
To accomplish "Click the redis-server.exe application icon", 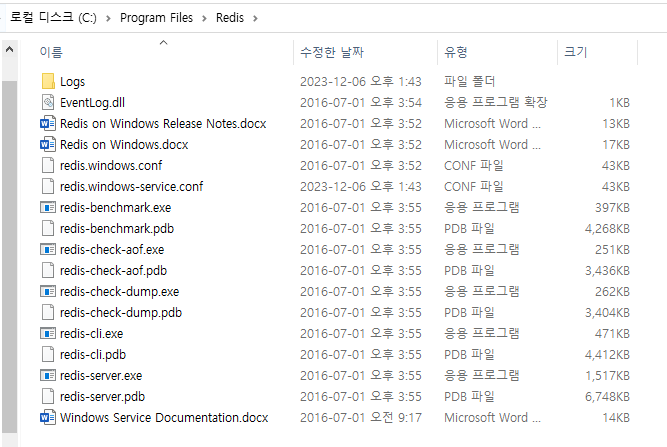I will click(48, 376).
